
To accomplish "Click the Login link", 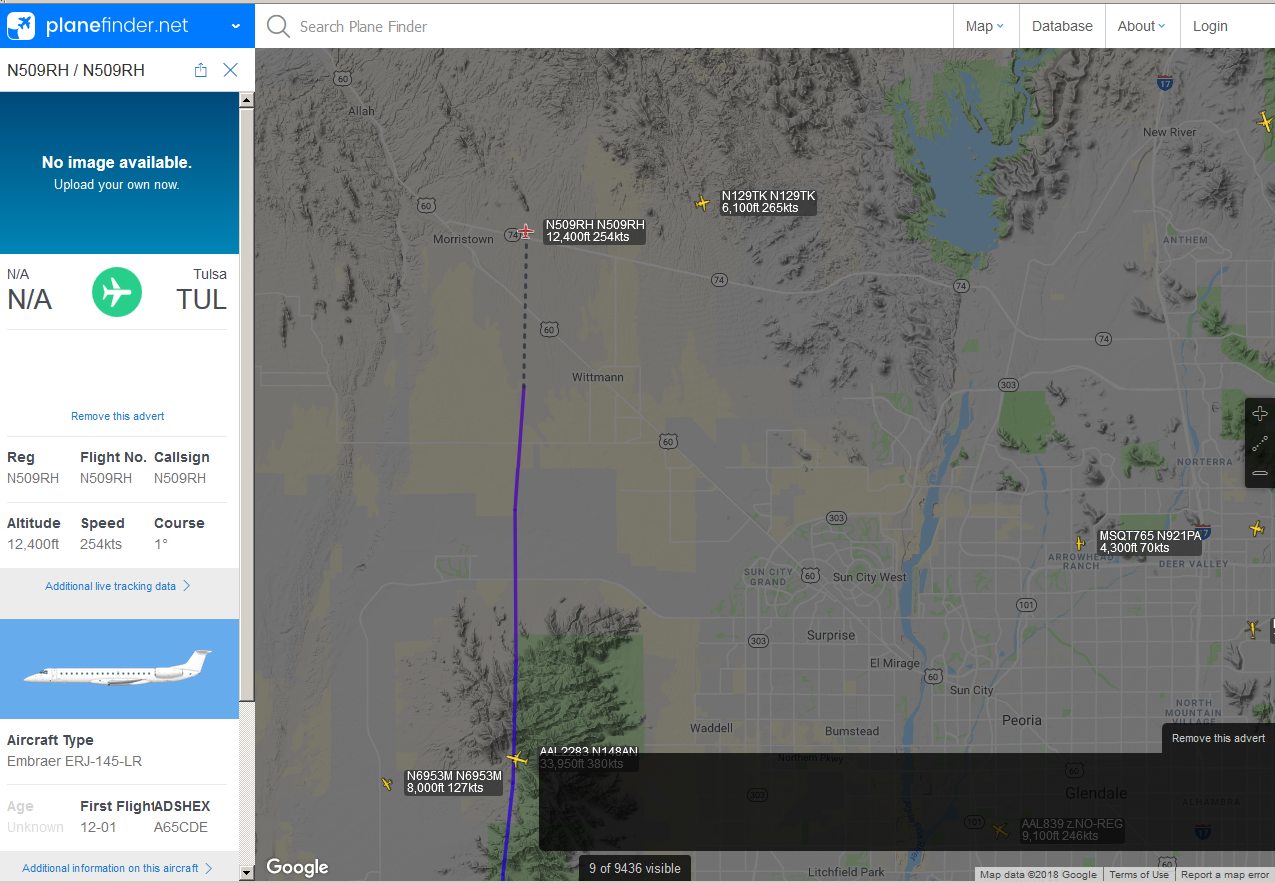I will (x=1210, y=27).
